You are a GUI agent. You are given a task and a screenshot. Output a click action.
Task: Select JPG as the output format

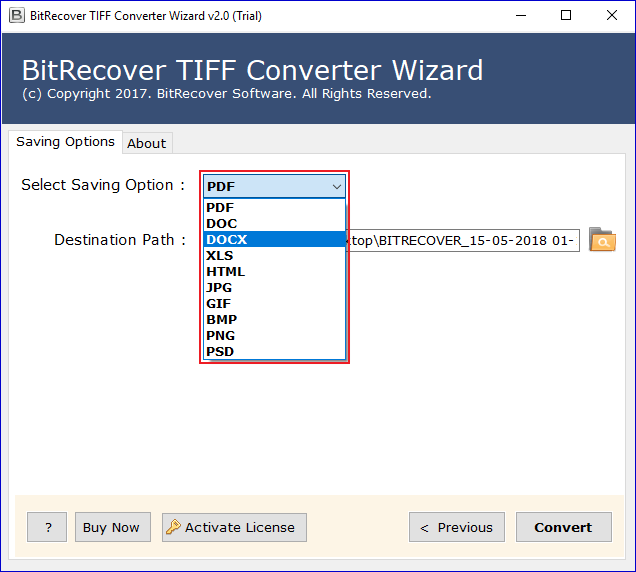[274, 288]
